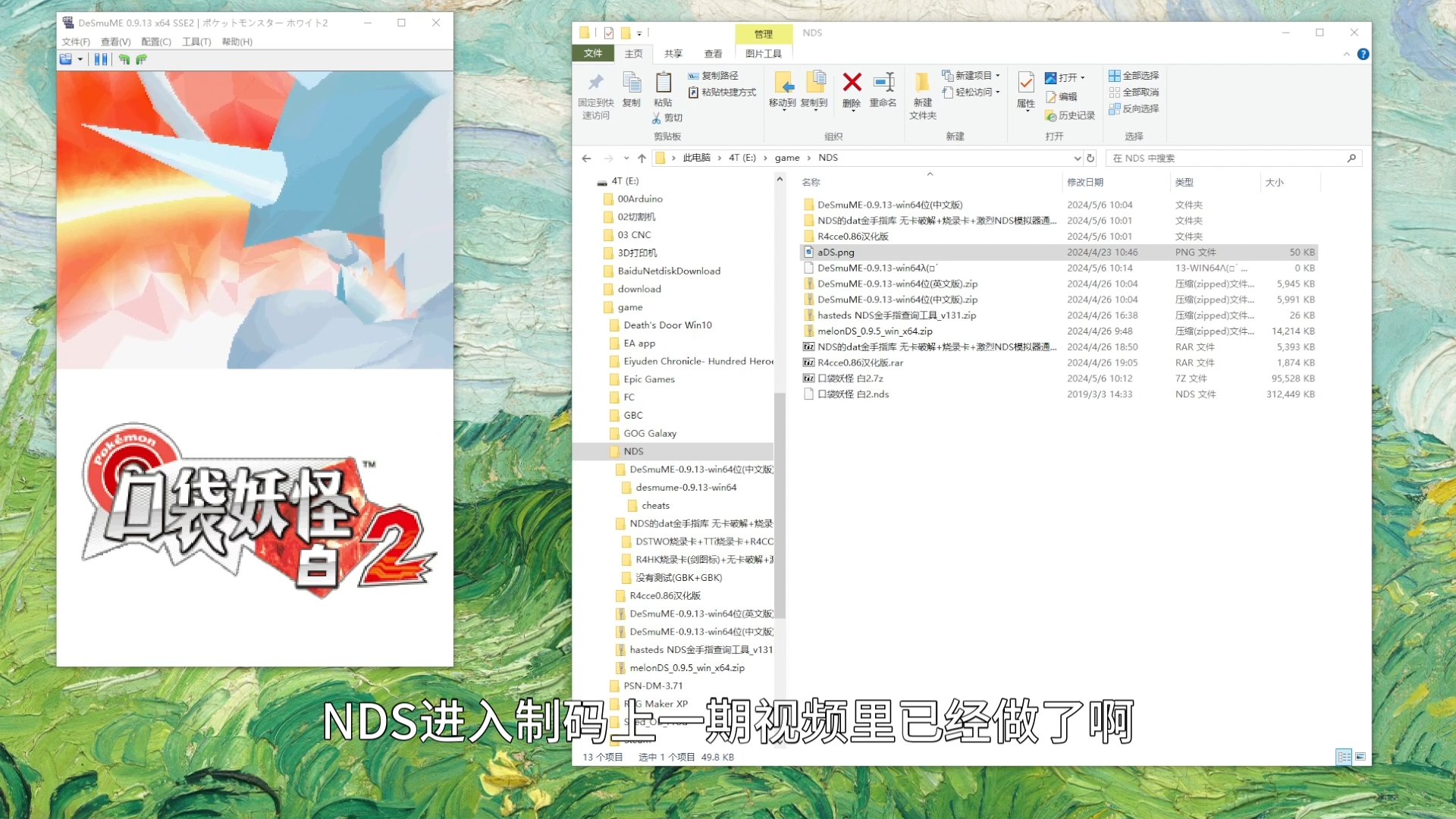The height and width of the screenshot is (819, 1456).
Task: Open ROM icon in DeSmuME toolbar
Action: coord(66,59)
